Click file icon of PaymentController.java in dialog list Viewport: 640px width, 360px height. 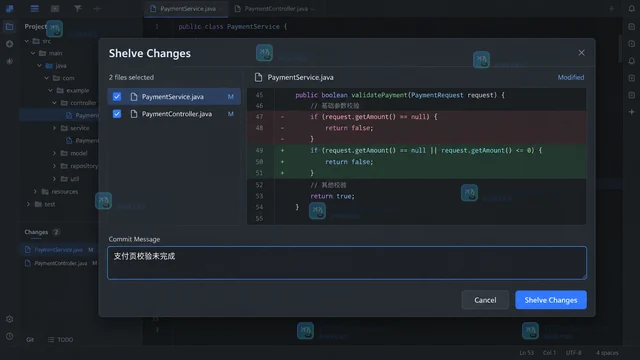click(133, 114)
